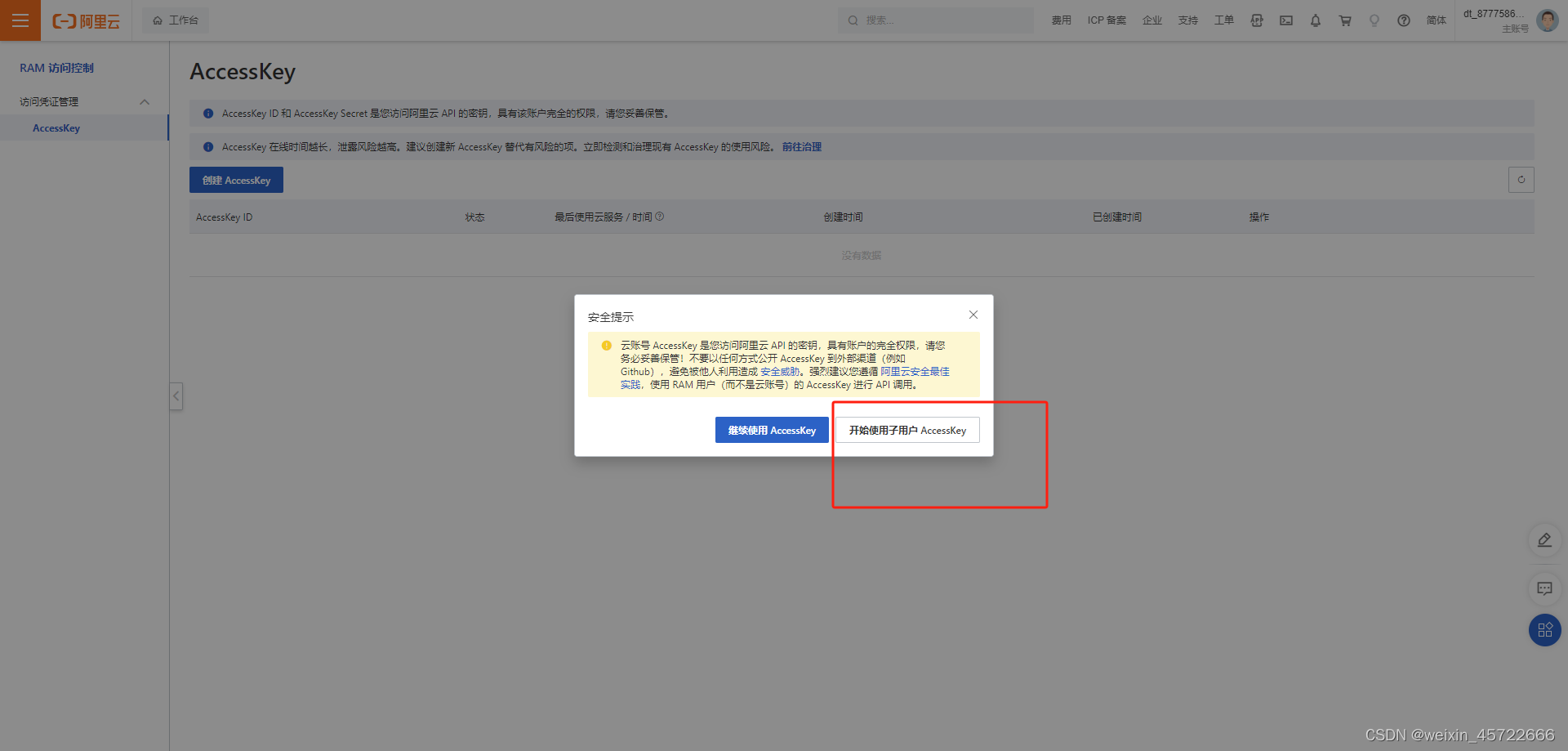Screen dimensions: 1568x751
Task: Open the 支持 menu
Action: pyautogui.click(x=1187, y=20)
